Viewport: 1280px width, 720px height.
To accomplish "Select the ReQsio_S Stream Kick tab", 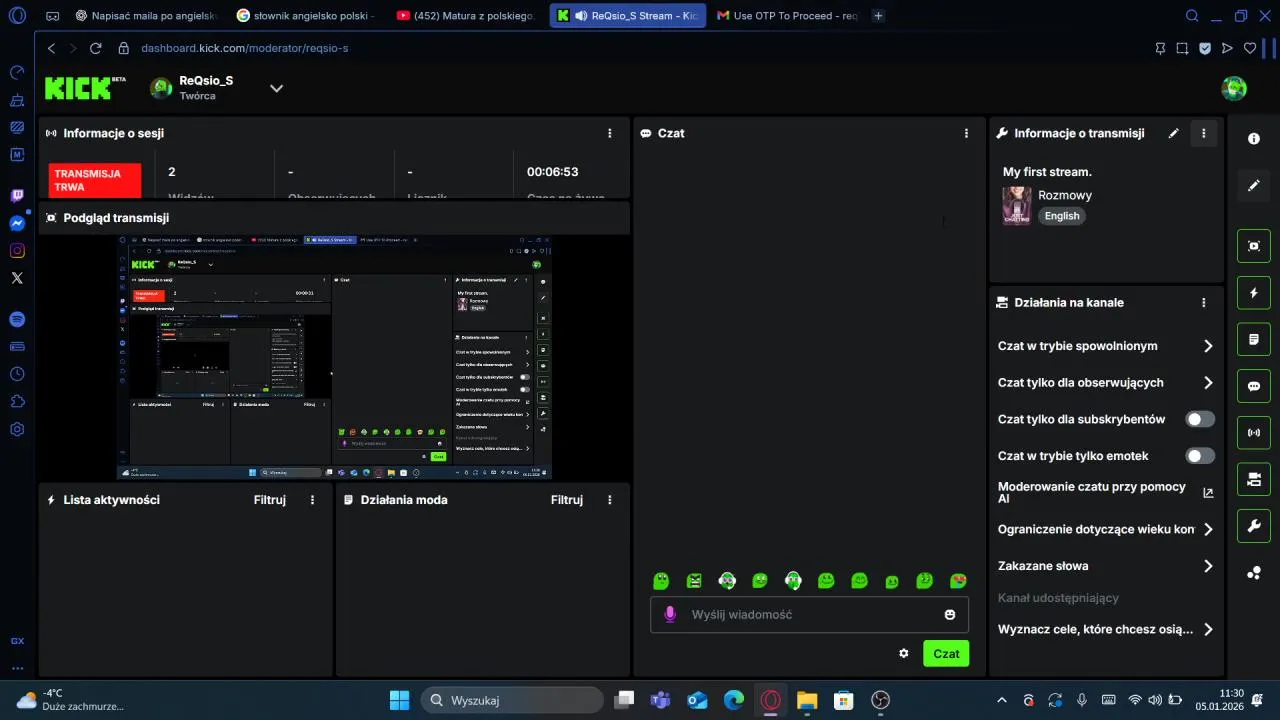I will (x=628, y=15).
